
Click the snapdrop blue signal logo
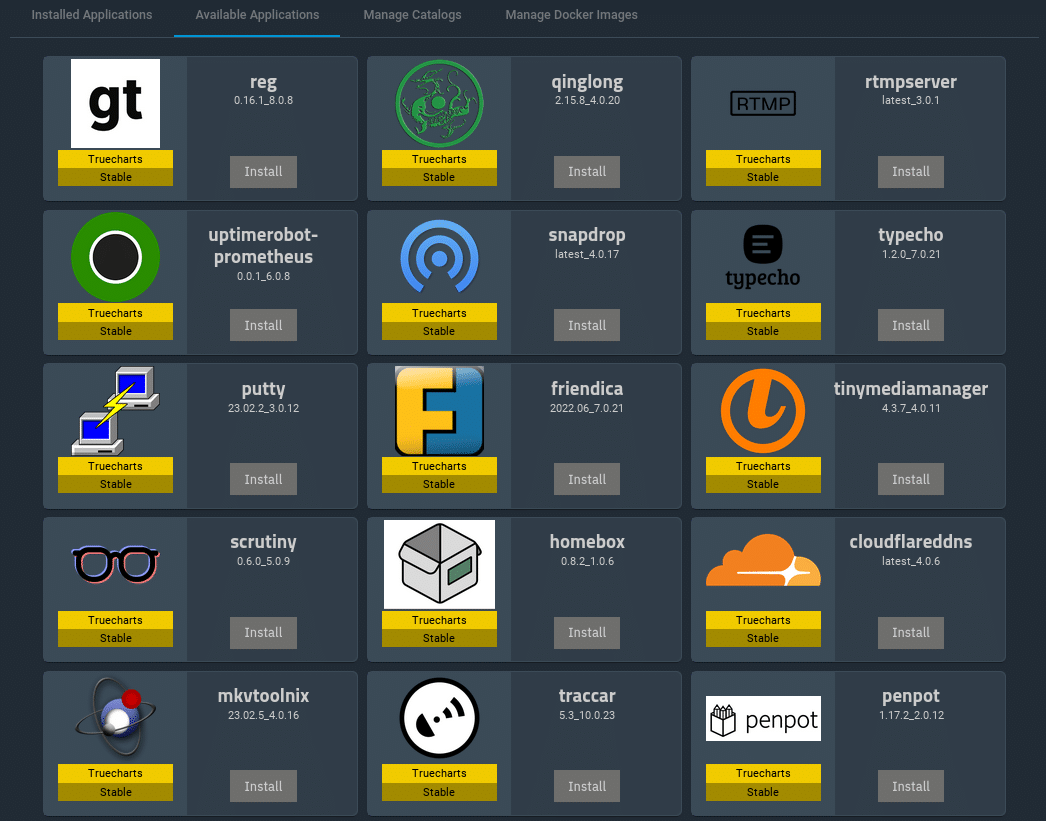[439, 257]
